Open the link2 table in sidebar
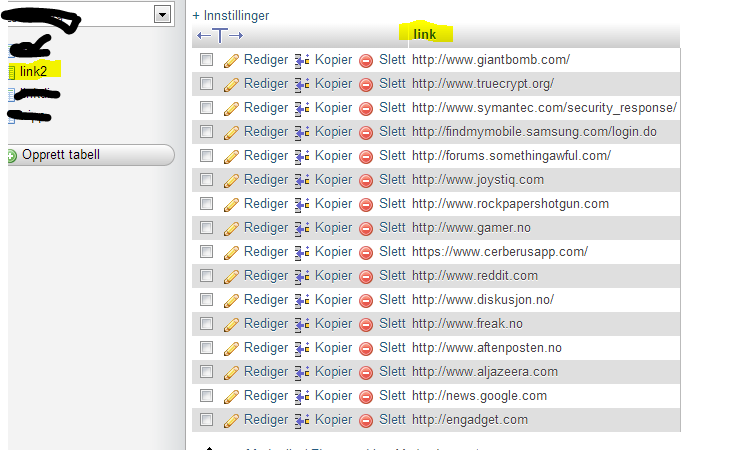Image resolution: width=746 pixels, height=450 pixels. (33, 71)
